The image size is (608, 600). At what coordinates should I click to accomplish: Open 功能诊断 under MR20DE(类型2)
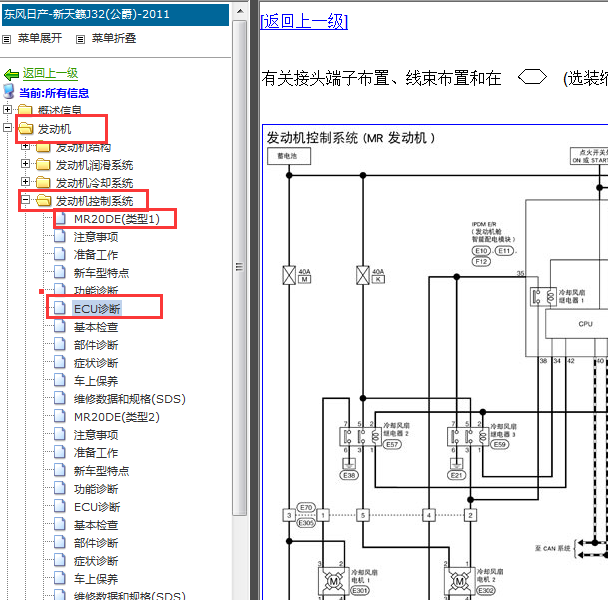[96, 489]
